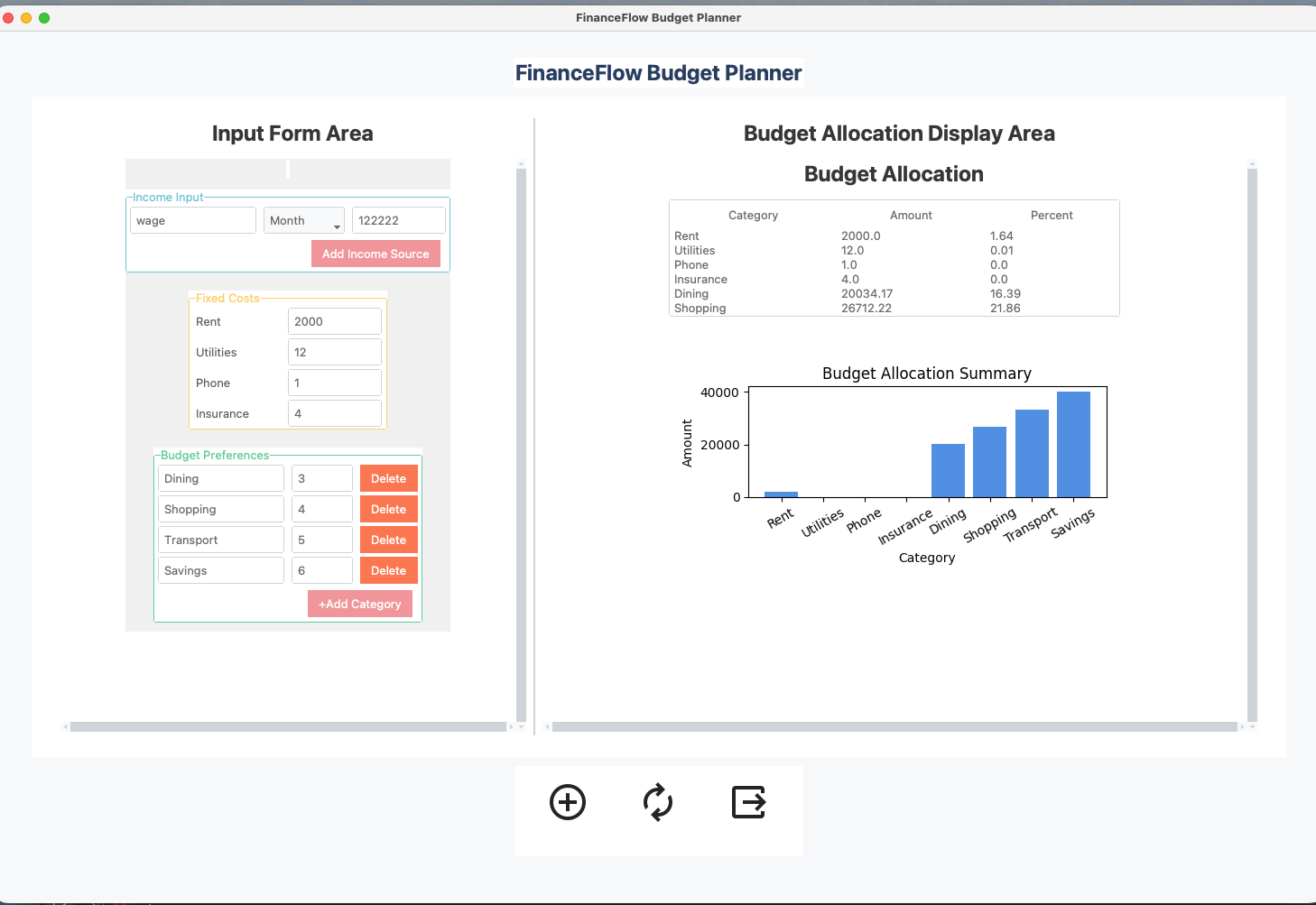Select the Phone row in allocation table
This screenshot has height=905, width=1316.
click(x=894, y=264)
